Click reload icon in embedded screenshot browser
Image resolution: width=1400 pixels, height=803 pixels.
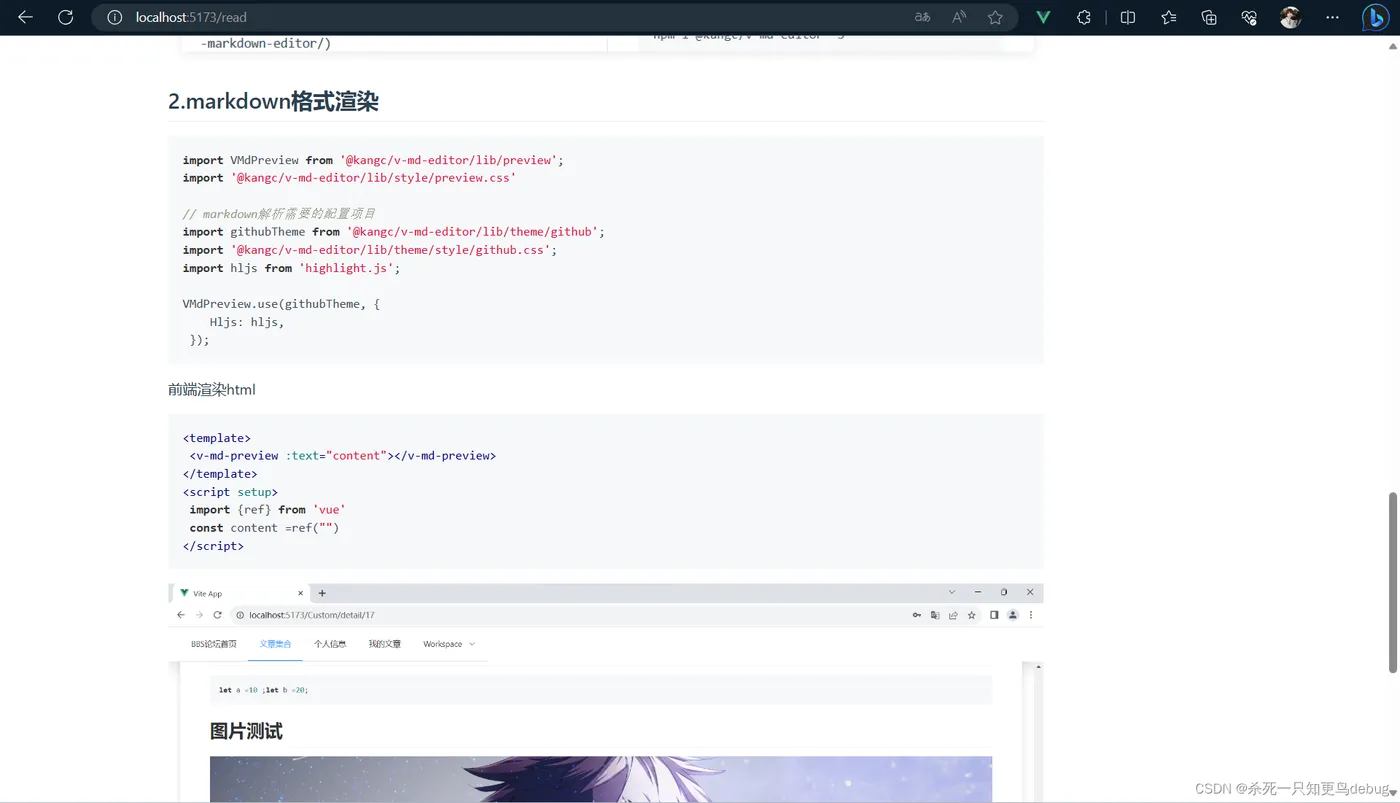pos(217,615)
